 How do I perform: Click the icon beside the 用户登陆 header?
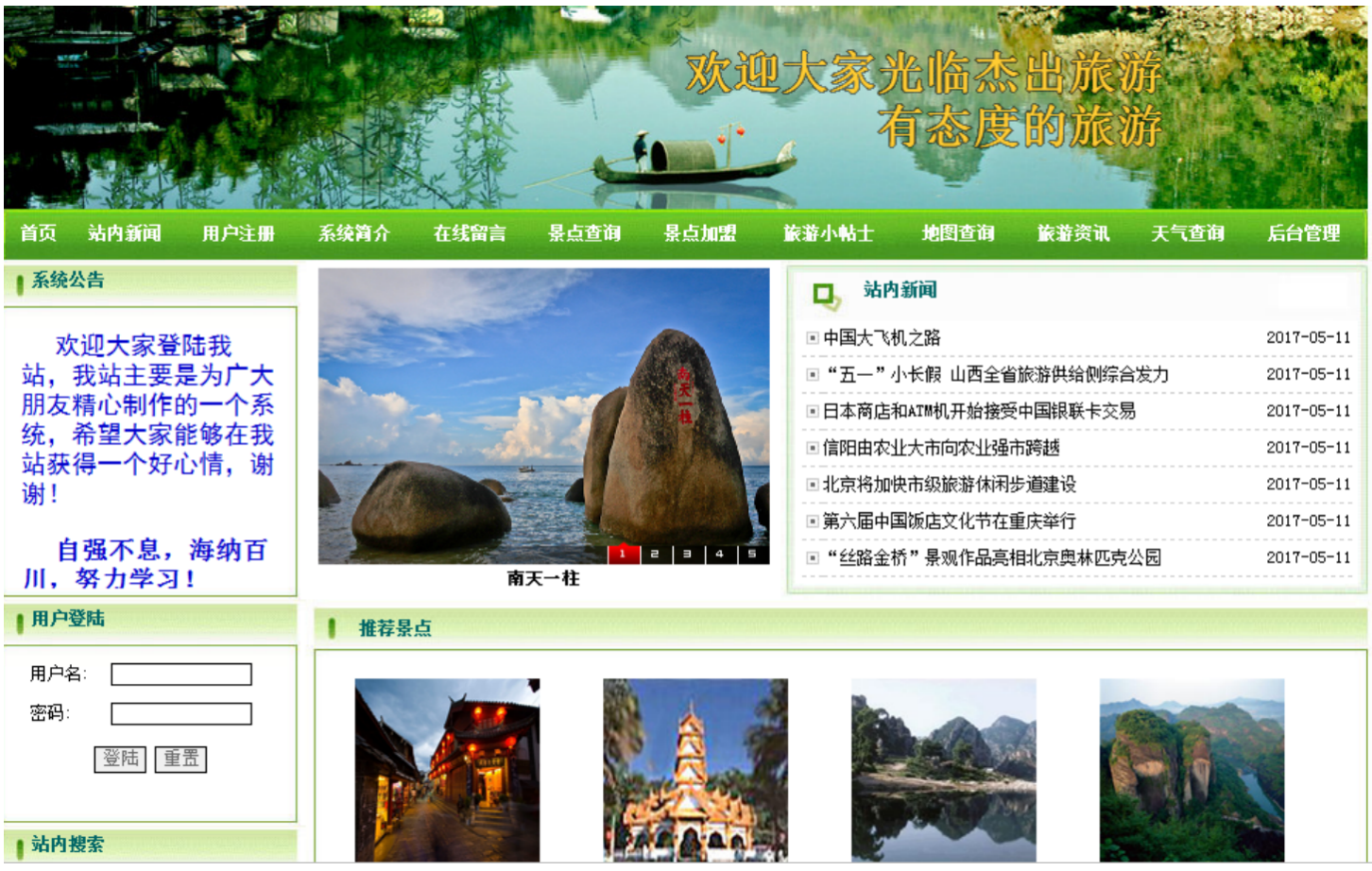[20, 621]
